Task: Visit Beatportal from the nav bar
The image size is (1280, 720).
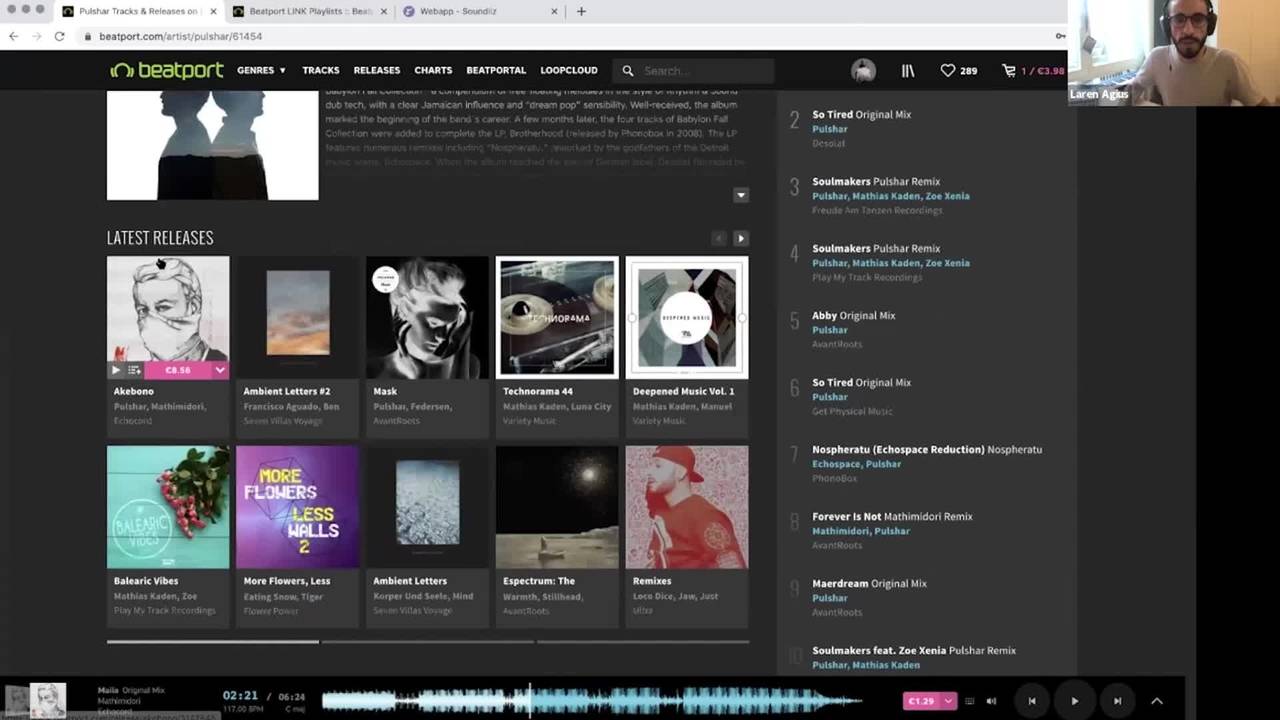Action: (x=496, y=70)
